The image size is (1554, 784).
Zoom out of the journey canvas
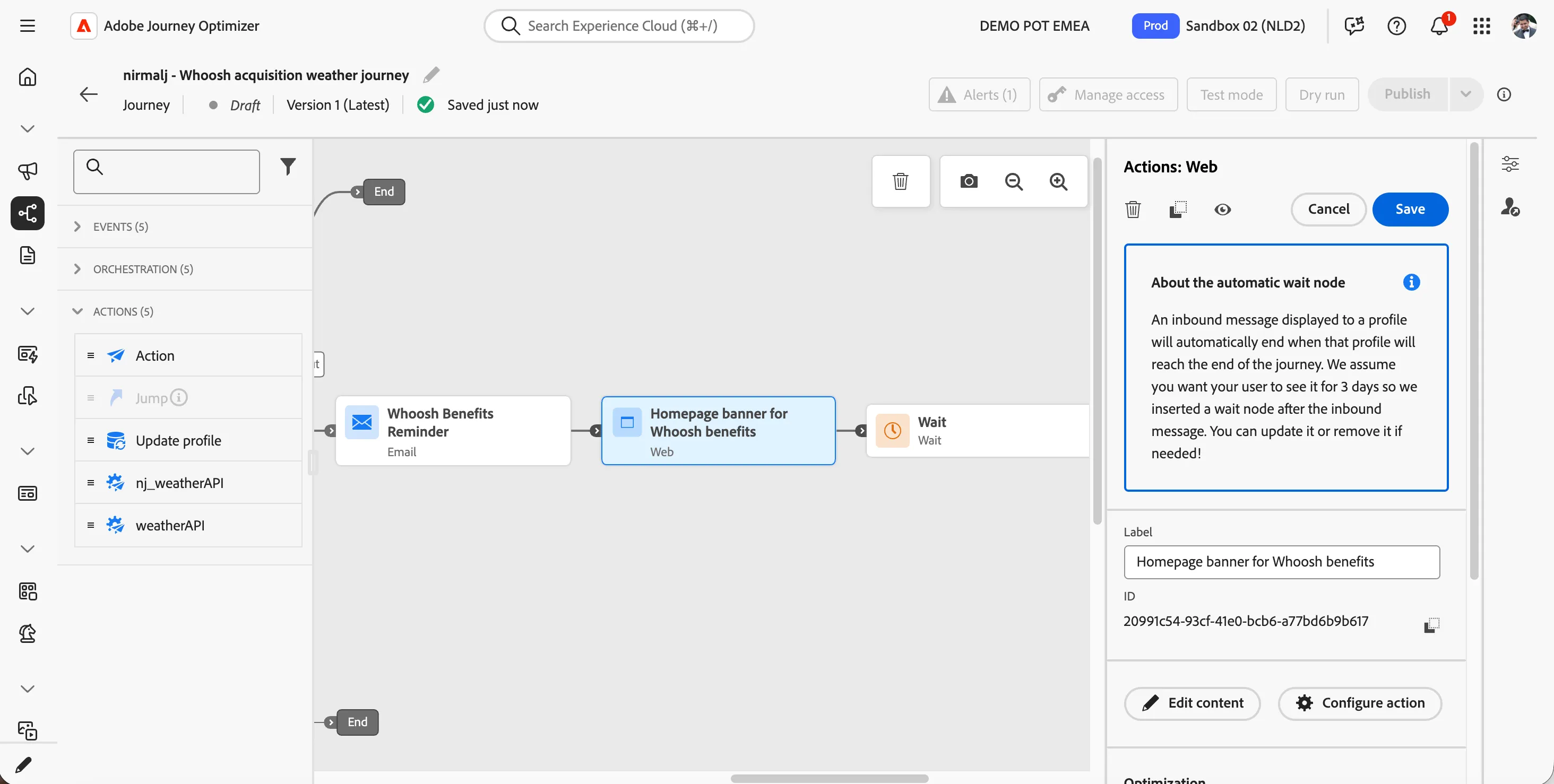[x=1014, y=181]
